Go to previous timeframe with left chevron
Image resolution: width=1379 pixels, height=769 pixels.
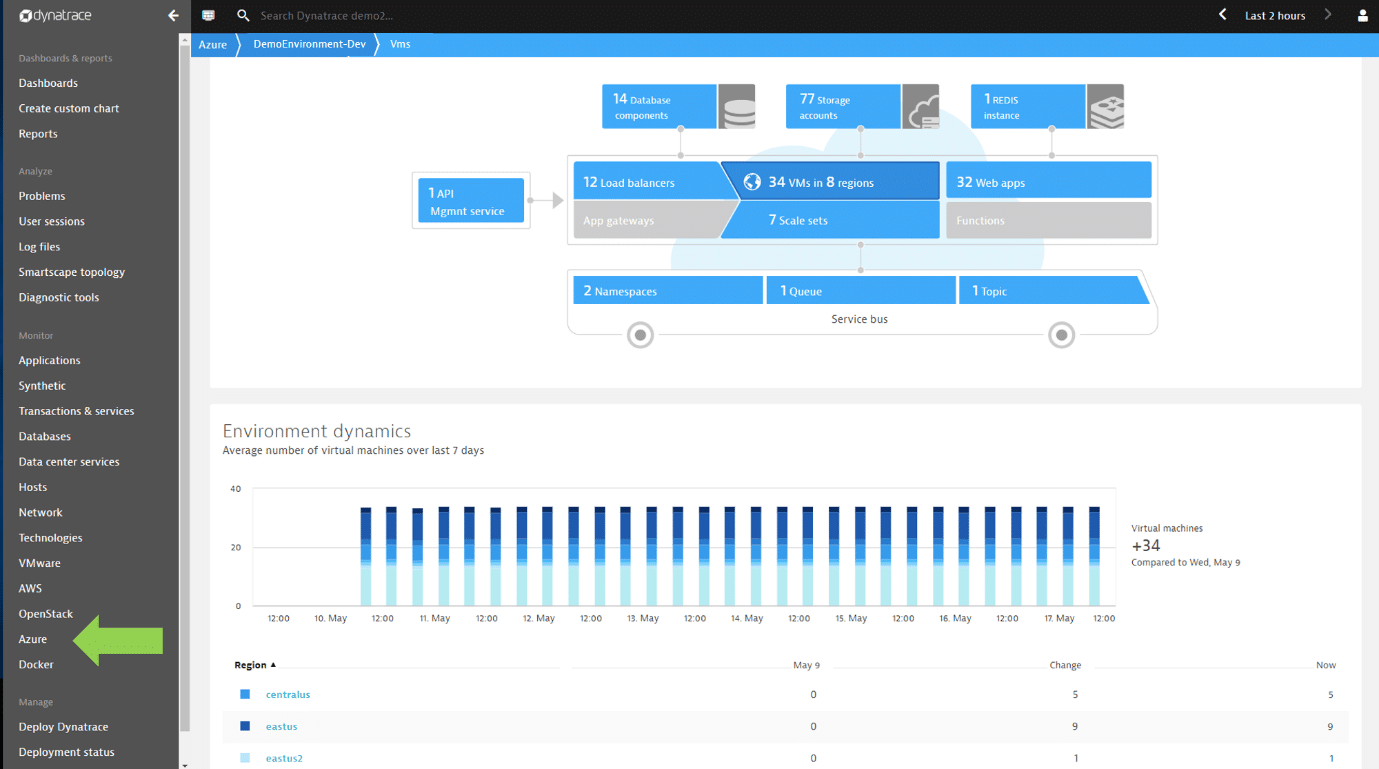tap(1222, 15)
